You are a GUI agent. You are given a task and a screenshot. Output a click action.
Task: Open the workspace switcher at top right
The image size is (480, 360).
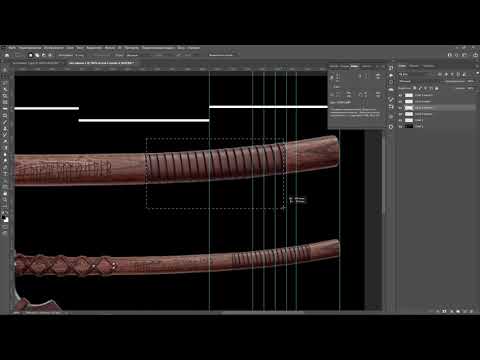pyautogui.click(x=464, y=55)
